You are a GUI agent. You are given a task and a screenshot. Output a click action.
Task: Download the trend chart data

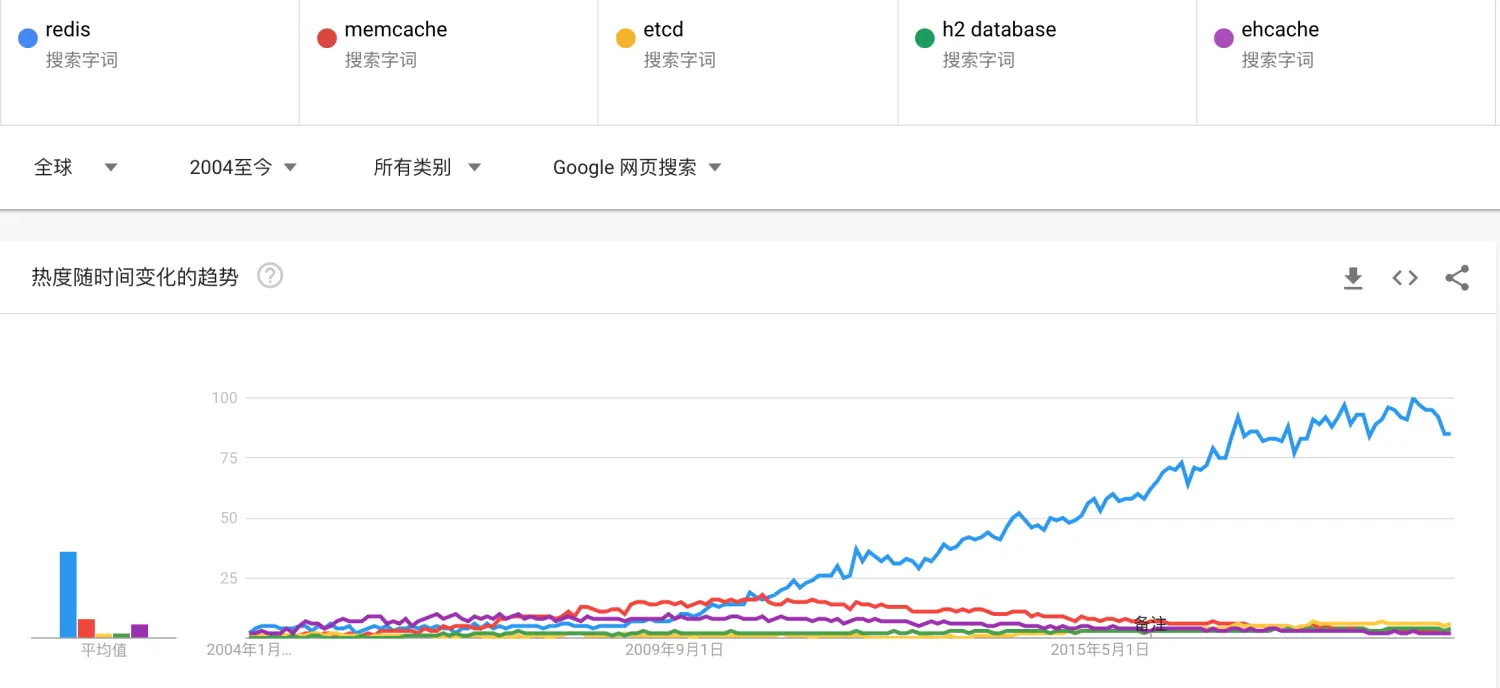(x=1353, y=278)
